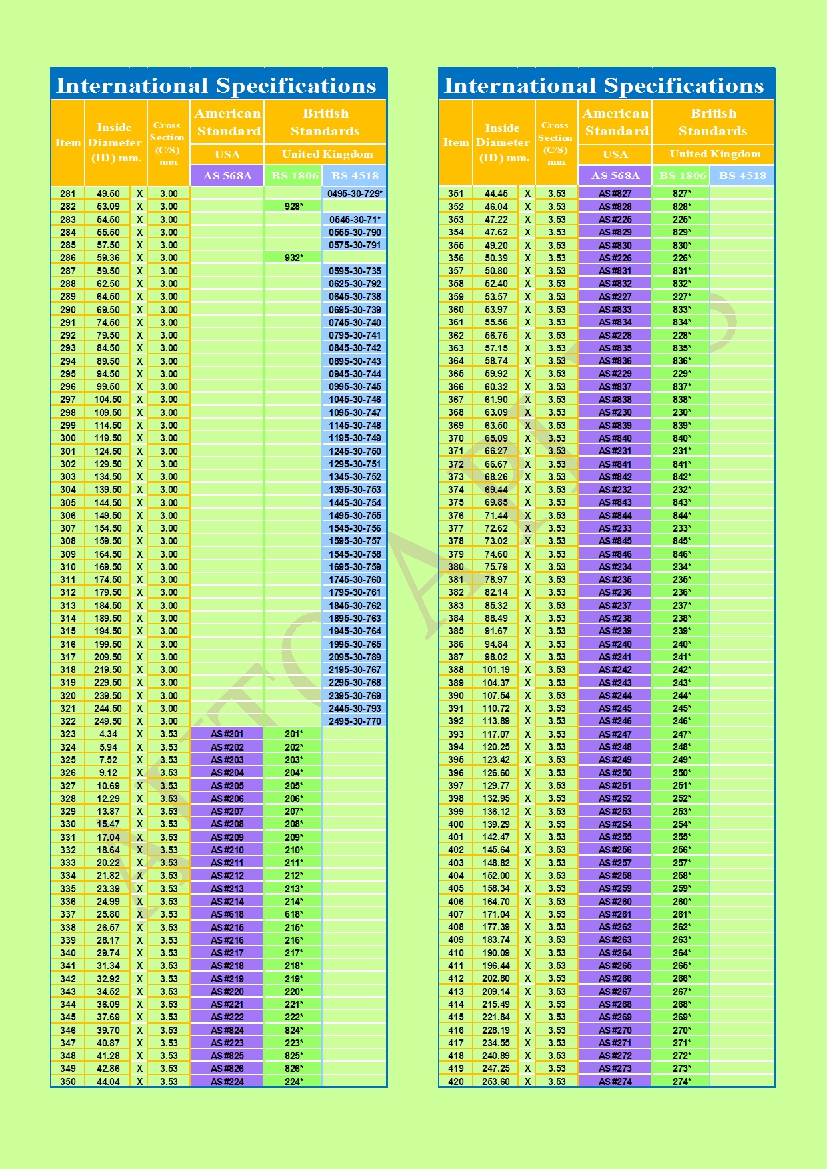This screenshot has height=1169, width=827.
Task: Select item number 281 row cell
Action: tap(68, 193)
